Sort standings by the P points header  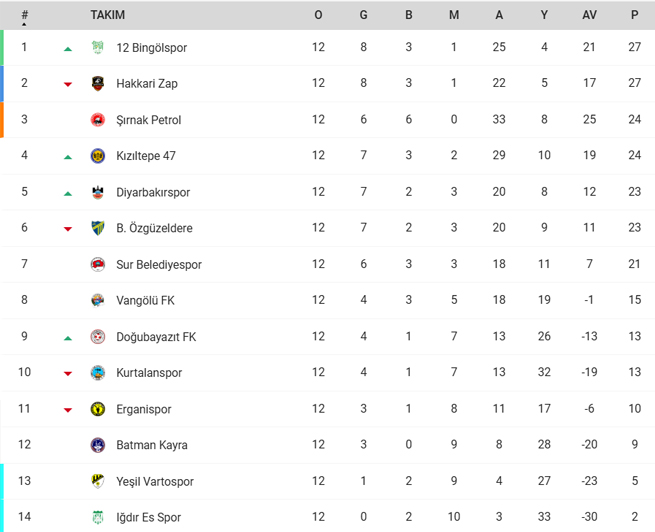635,15
